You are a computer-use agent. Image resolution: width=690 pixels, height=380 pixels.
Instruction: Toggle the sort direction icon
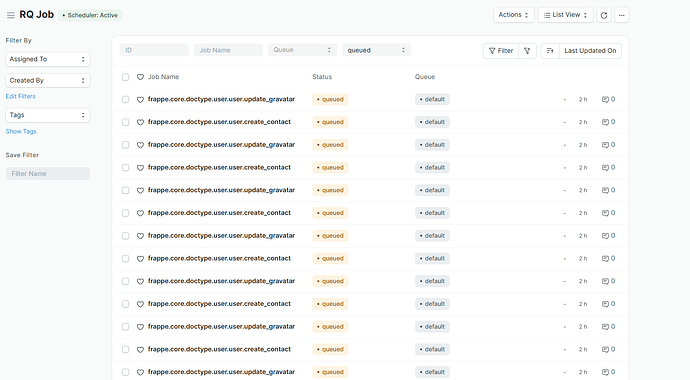(550, 51)
